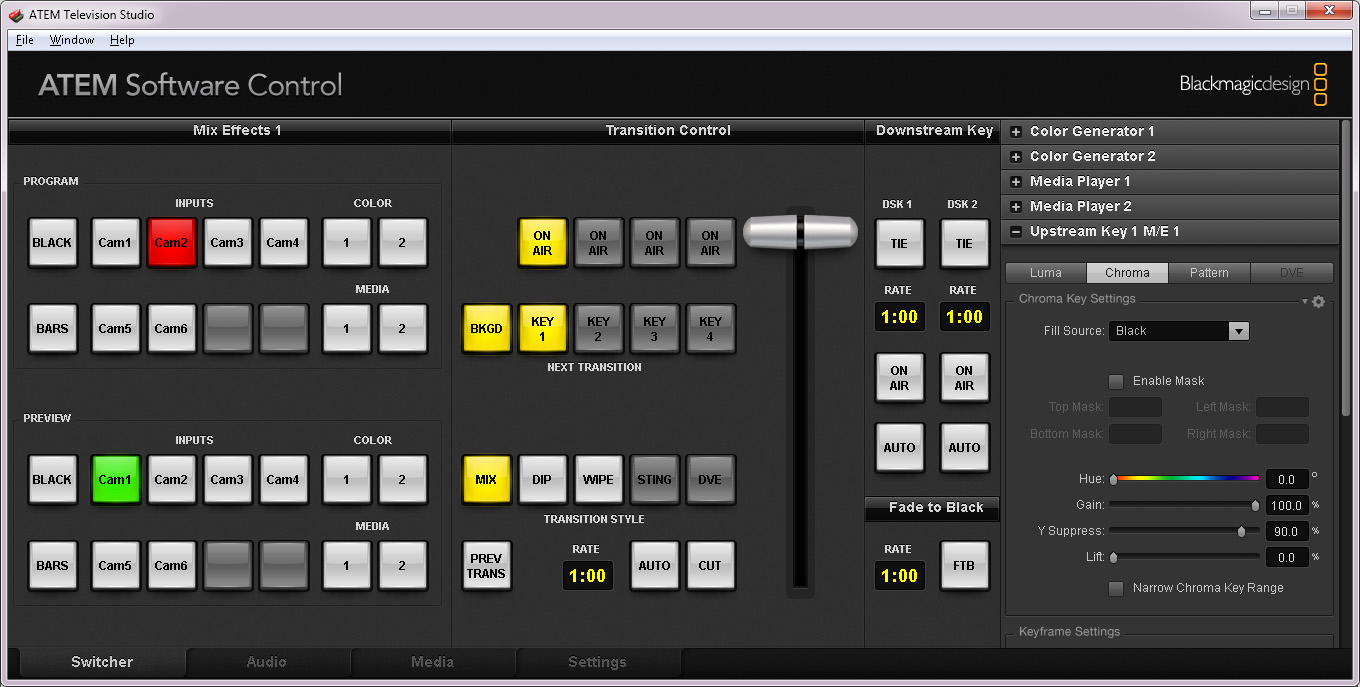The width and height of the screenshot is (1360, 687).
Task: Select Cam5 on the Program bus
Action: coord(115,329)
